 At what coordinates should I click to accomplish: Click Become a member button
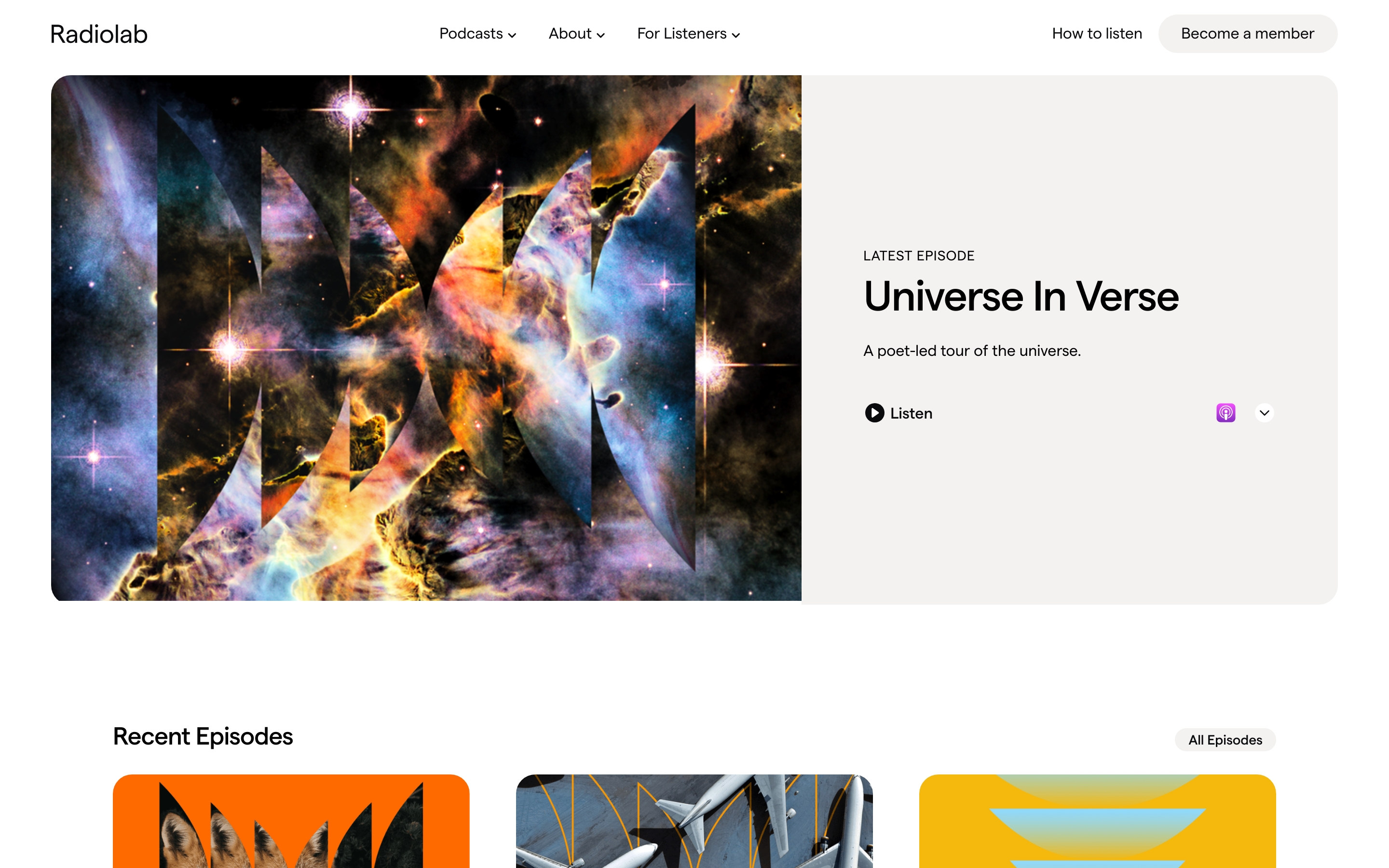(x=1247, y=34)
